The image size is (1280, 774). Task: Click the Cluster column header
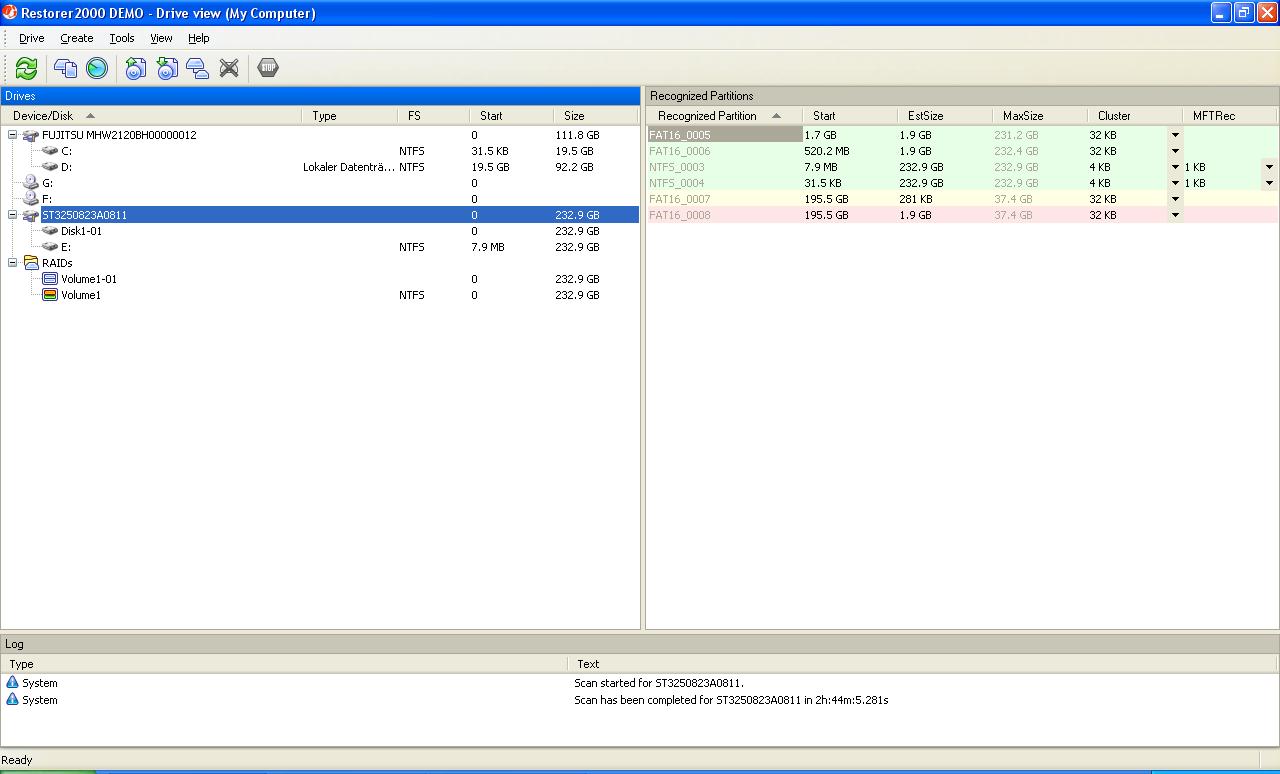tap(1135, 116)
